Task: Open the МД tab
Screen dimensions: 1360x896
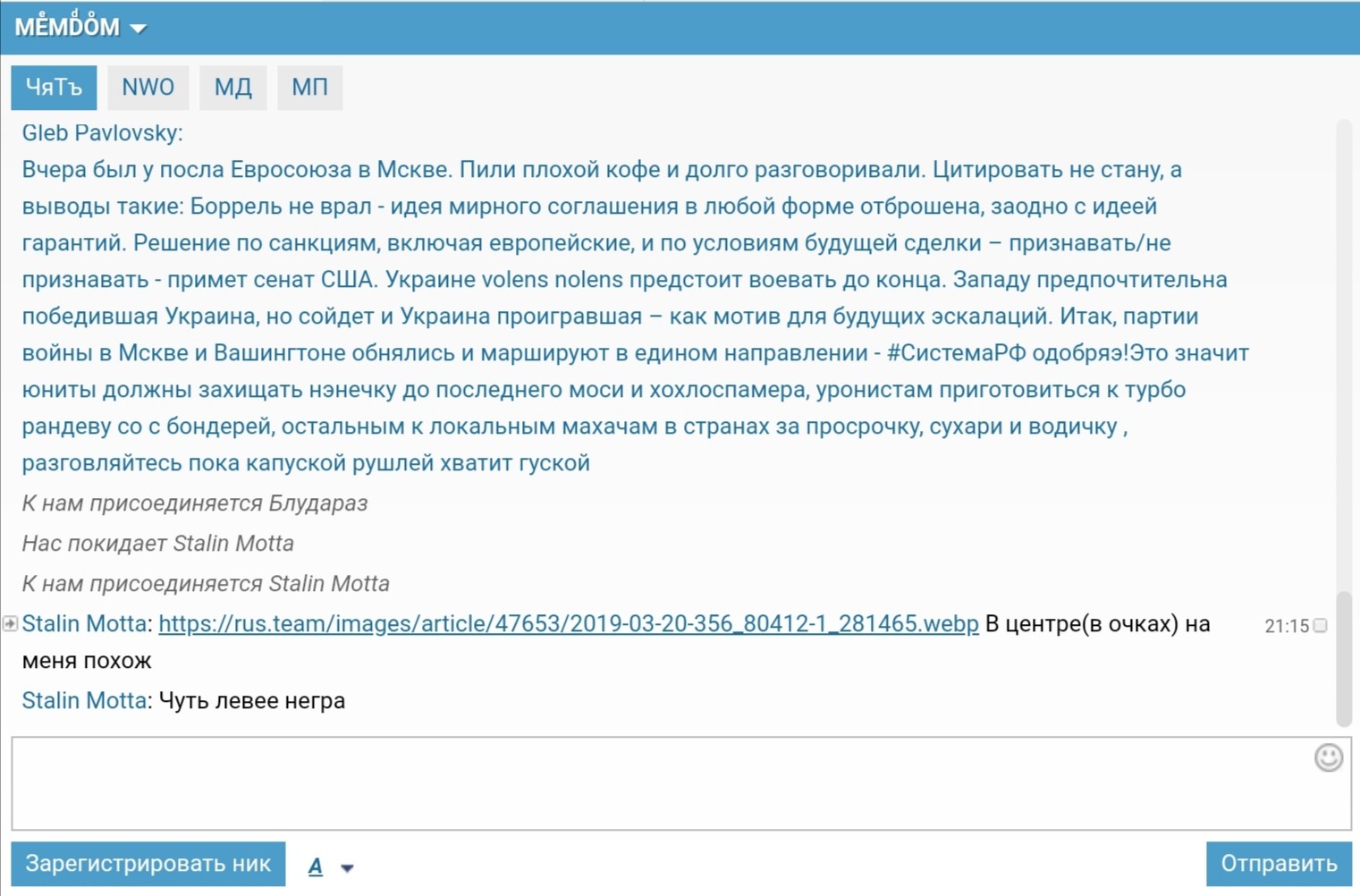Action: coord(232,87)
